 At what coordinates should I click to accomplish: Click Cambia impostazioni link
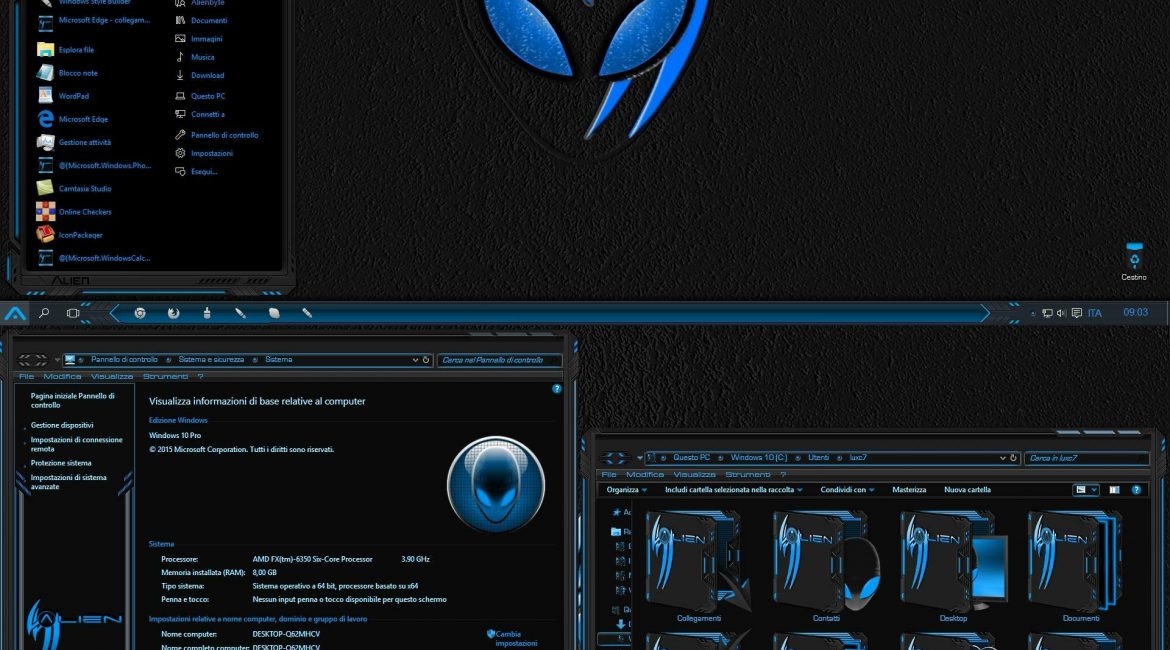(516, 639)
